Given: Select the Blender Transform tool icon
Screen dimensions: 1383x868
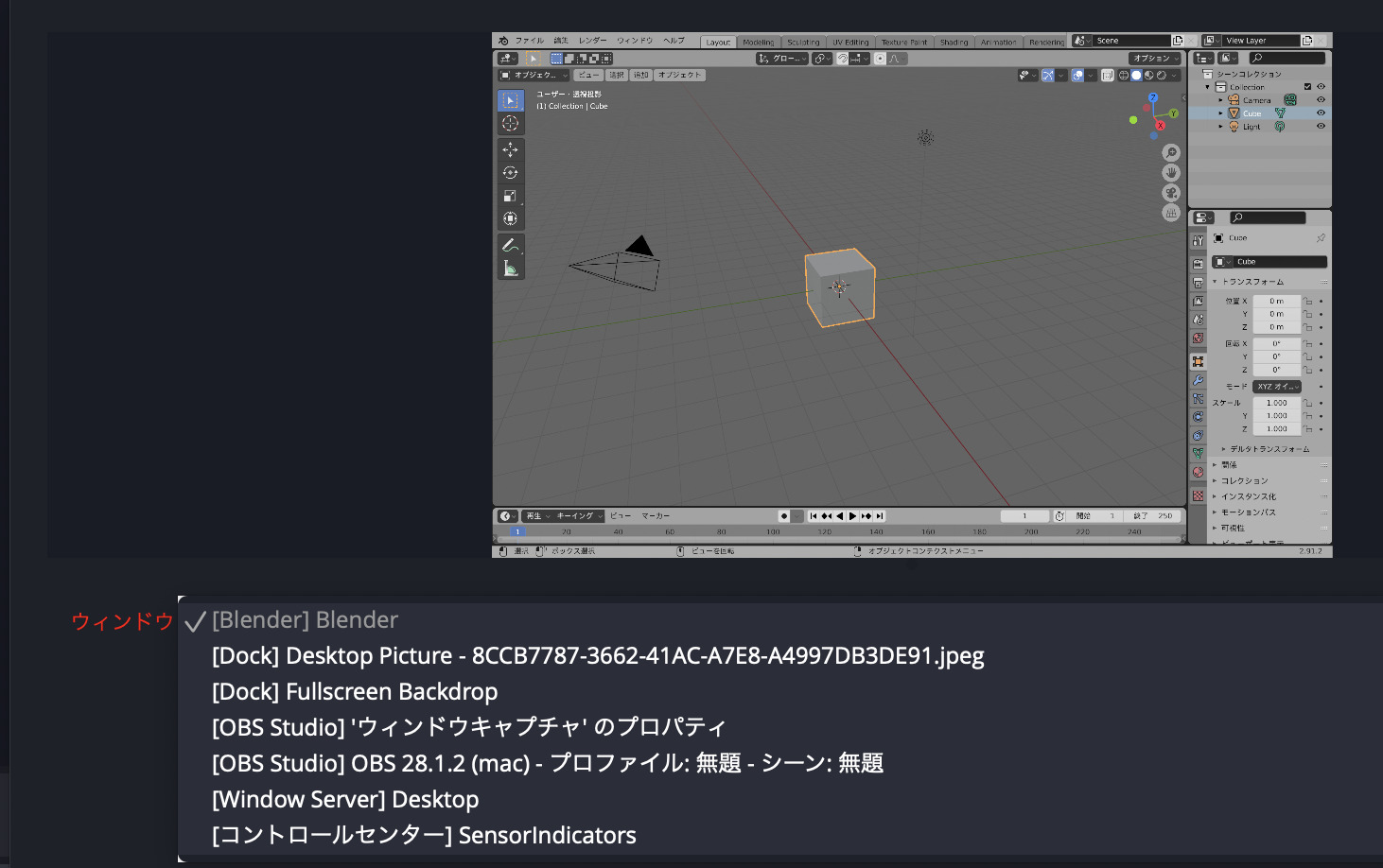Looking at the screenshot, I should coord(510,218).
